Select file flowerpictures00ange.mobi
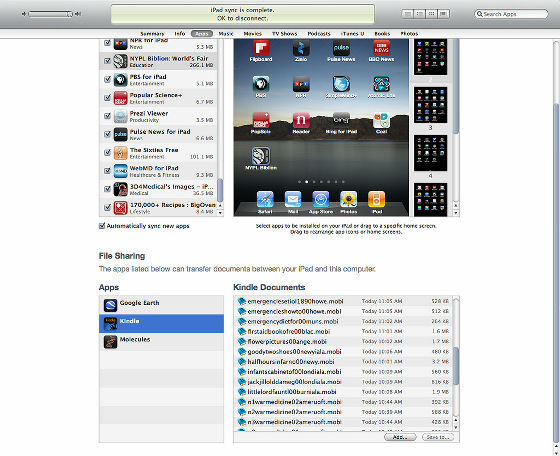 tap(343, 341)
